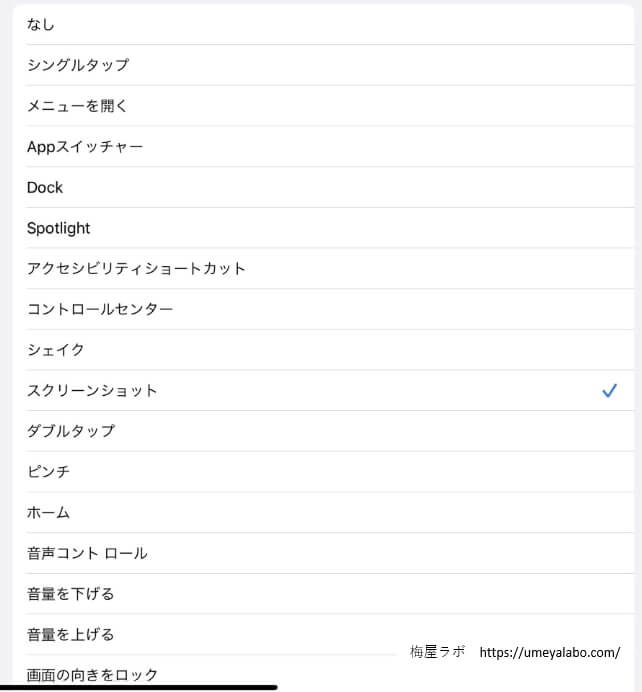The image size is (642, 692).
Task: Choose シングルタップ from the list
Action: [x=323, y=65]
